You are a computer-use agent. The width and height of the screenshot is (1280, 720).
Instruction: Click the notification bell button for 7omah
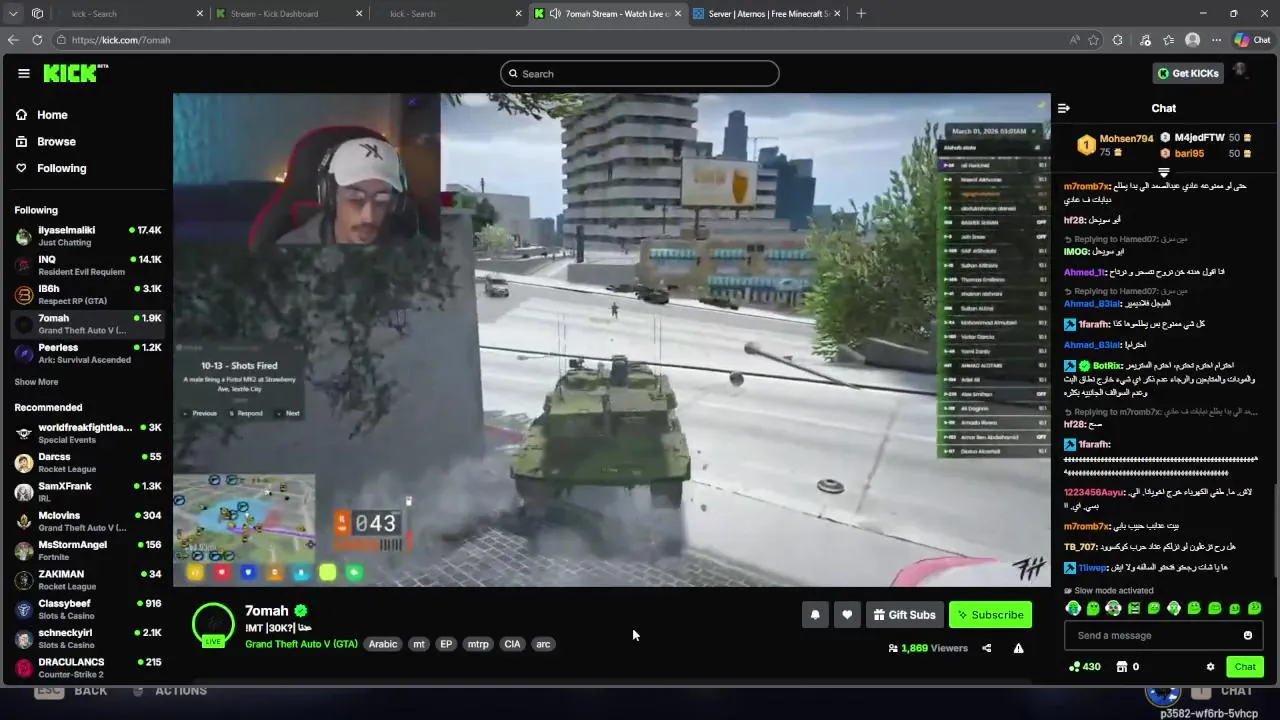coord(815,615)
